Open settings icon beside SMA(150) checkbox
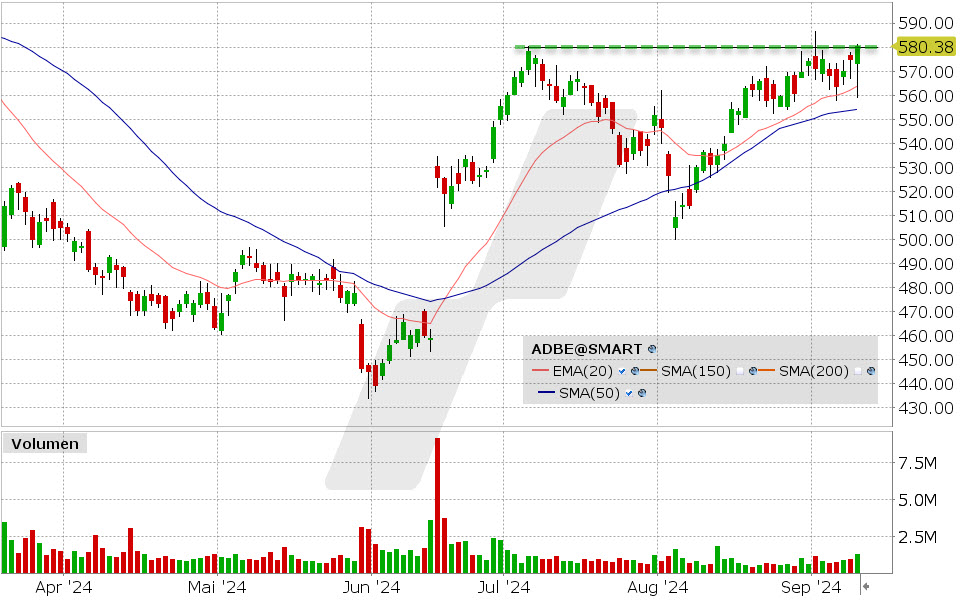The image size is (960, 600). click(753, 371)
